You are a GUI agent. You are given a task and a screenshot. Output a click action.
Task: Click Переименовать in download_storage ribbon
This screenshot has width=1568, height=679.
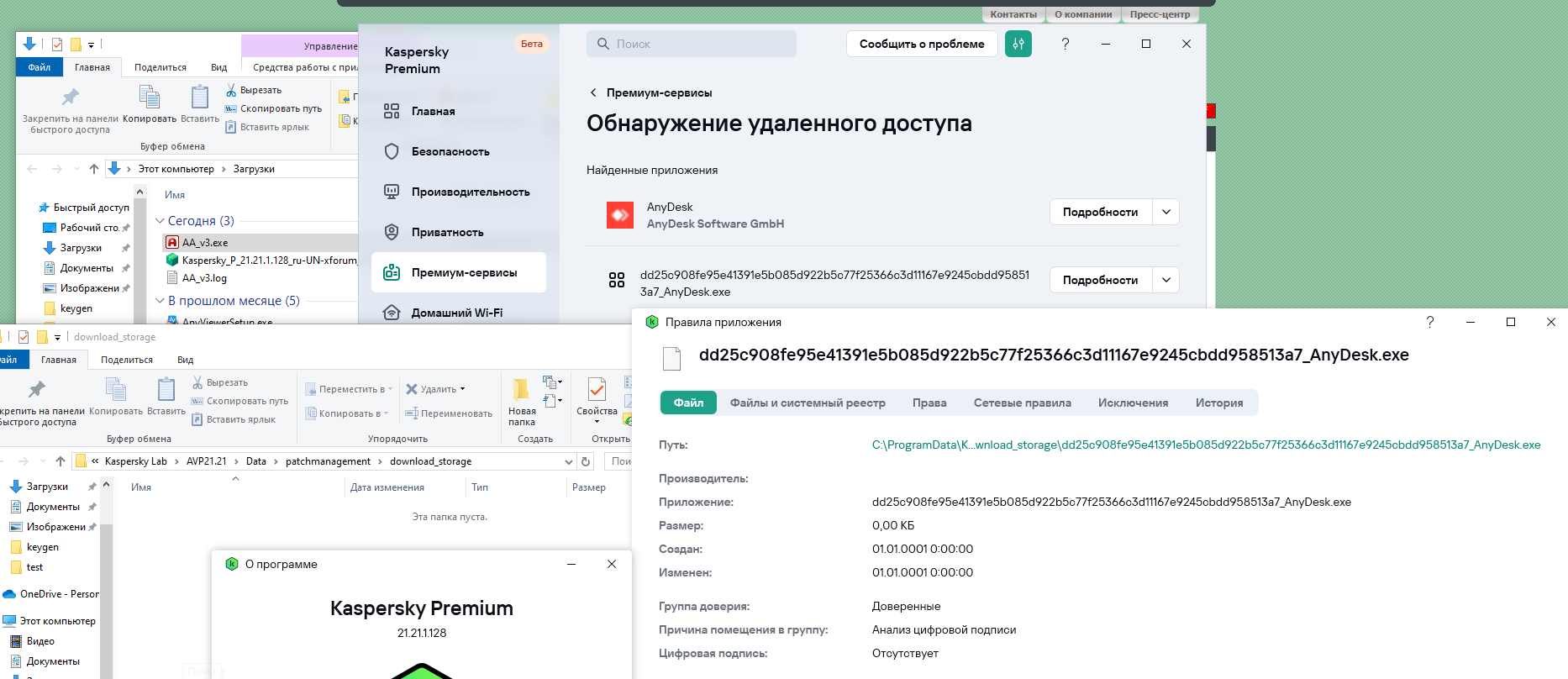pyautogui.click(x=449, y=413)
